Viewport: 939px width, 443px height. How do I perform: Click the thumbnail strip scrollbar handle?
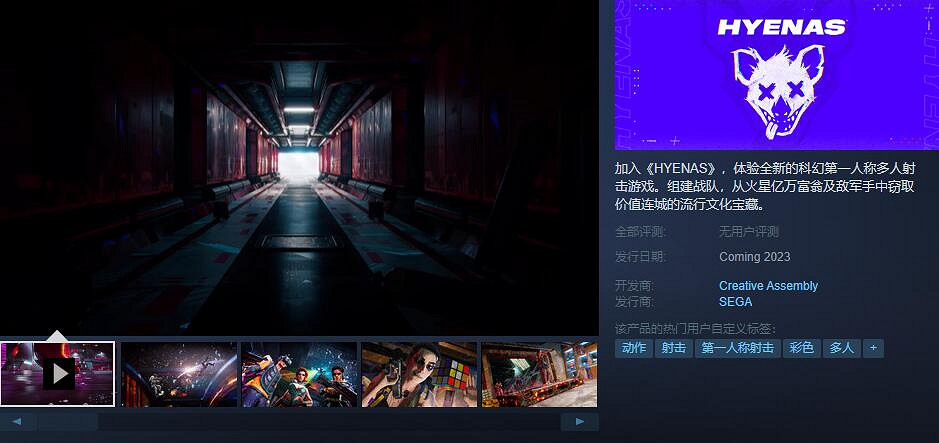(x=68, y=421)
